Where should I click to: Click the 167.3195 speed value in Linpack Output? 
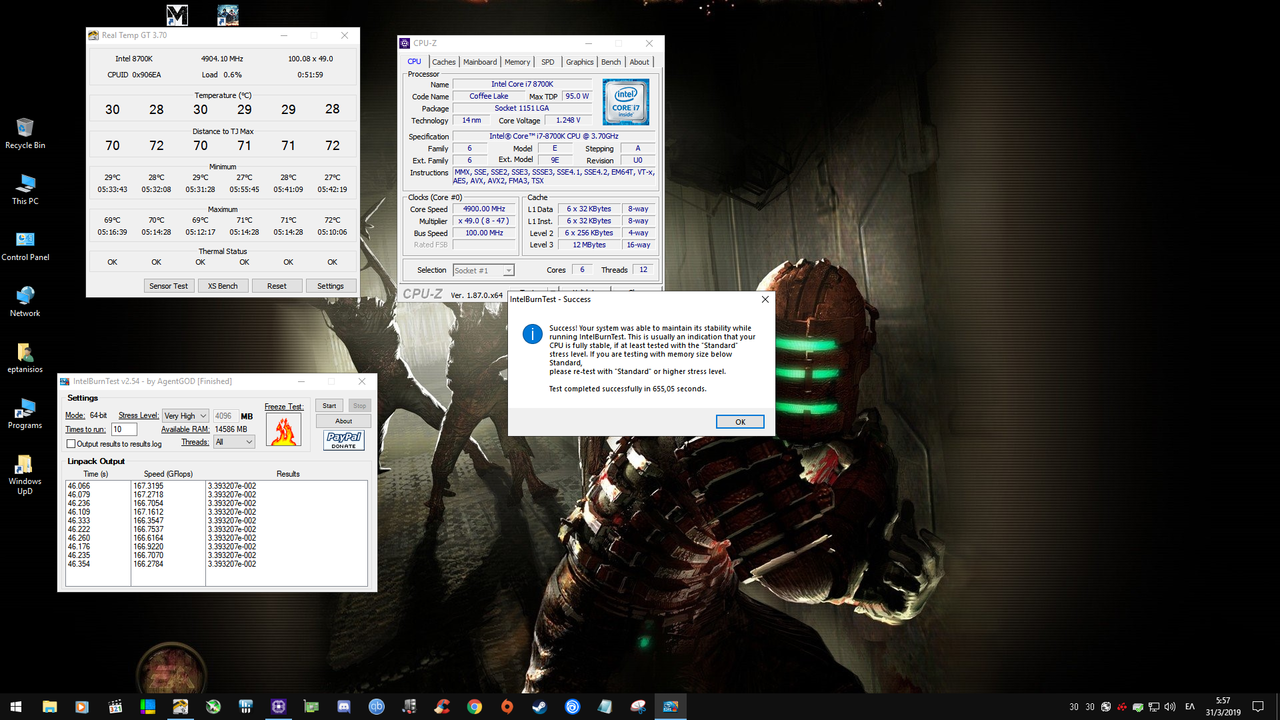[x=148, y=486]
